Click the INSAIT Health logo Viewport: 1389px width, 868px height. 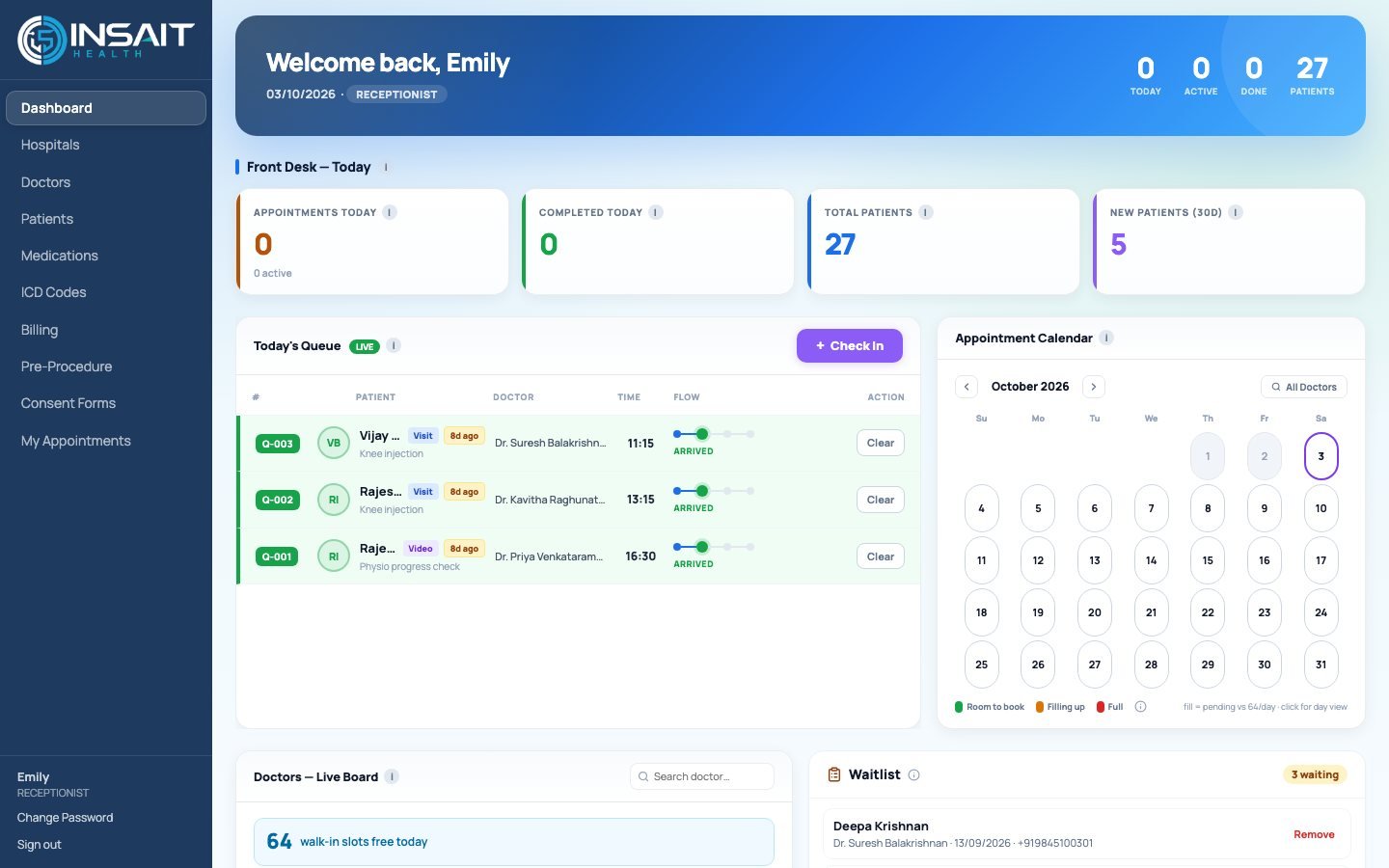(x=106, y=40)
